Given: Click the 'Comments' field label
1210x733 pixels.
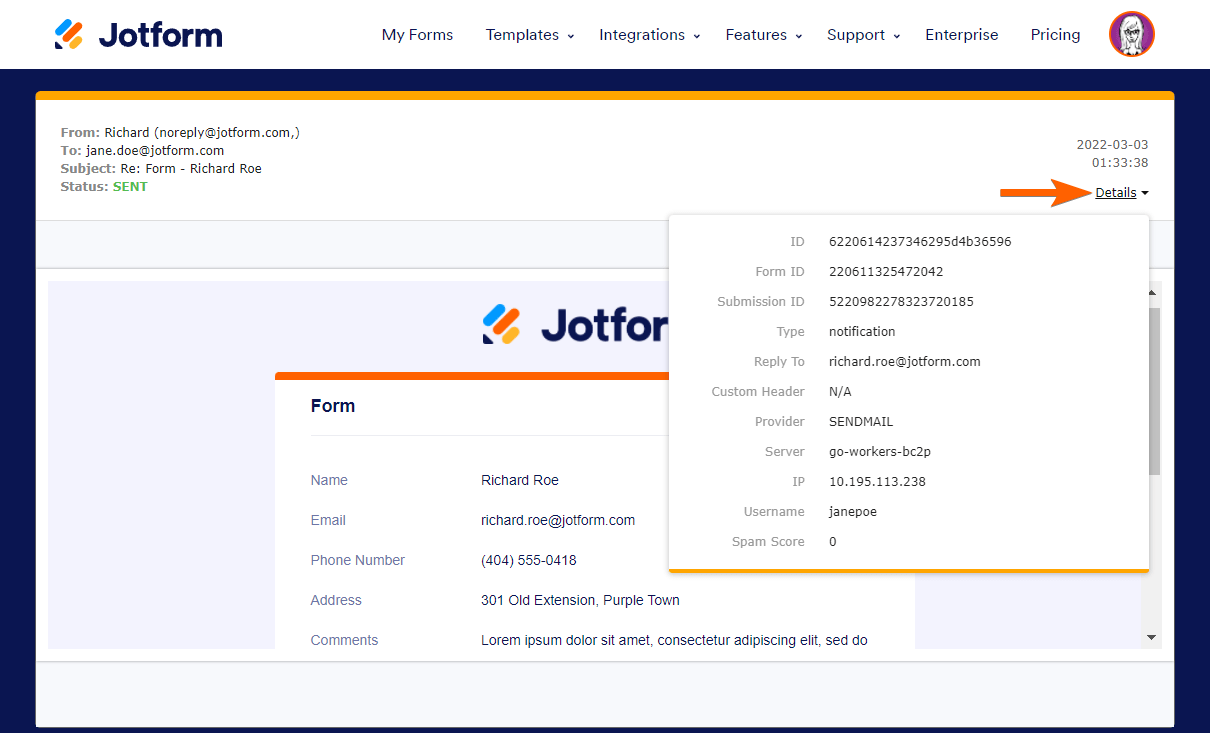Looking at the screenshot, I should coord(344,641).
